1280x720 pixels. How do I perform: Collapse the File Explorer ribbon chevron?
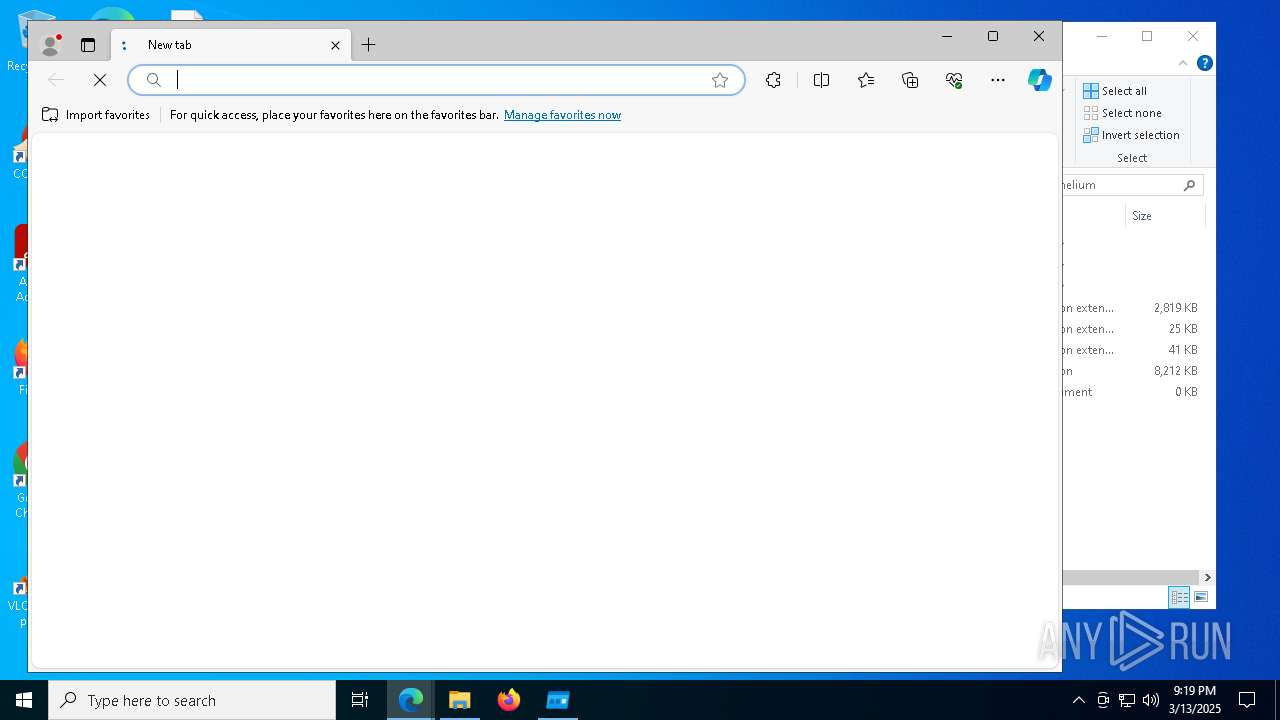pyautogui.click(x=1183, y=63)
